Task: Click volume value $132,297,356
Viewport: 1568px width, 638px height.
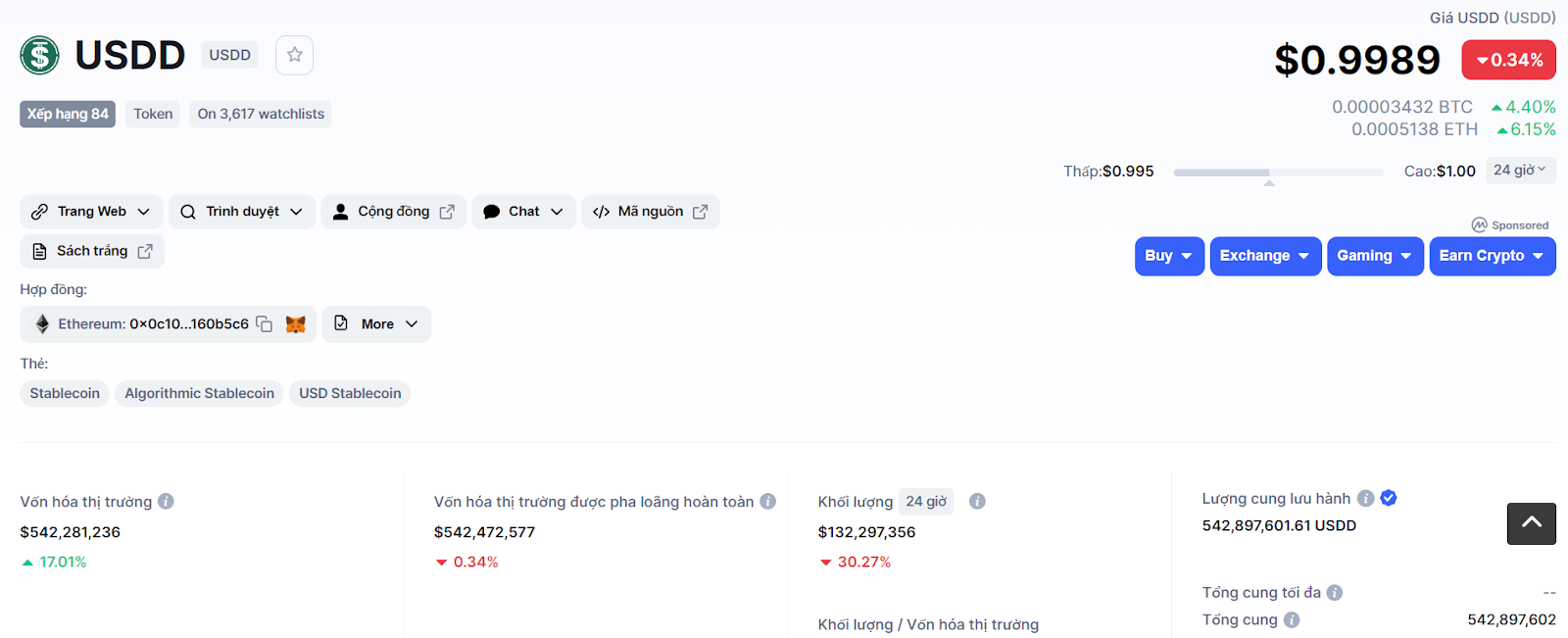Action: (867, 532)
